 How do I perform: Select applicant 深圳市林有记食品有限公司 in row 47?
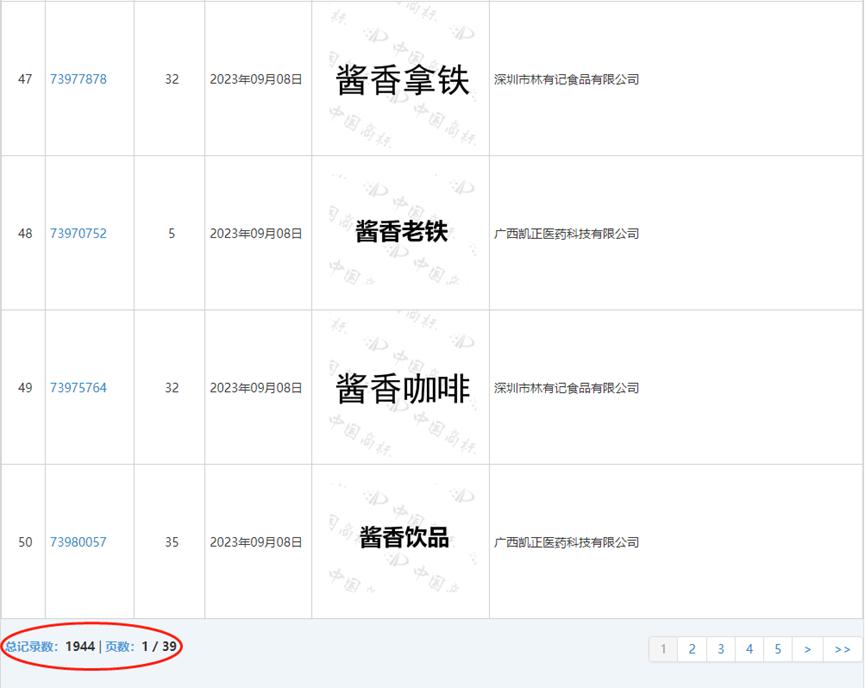(x=567, y=79)
